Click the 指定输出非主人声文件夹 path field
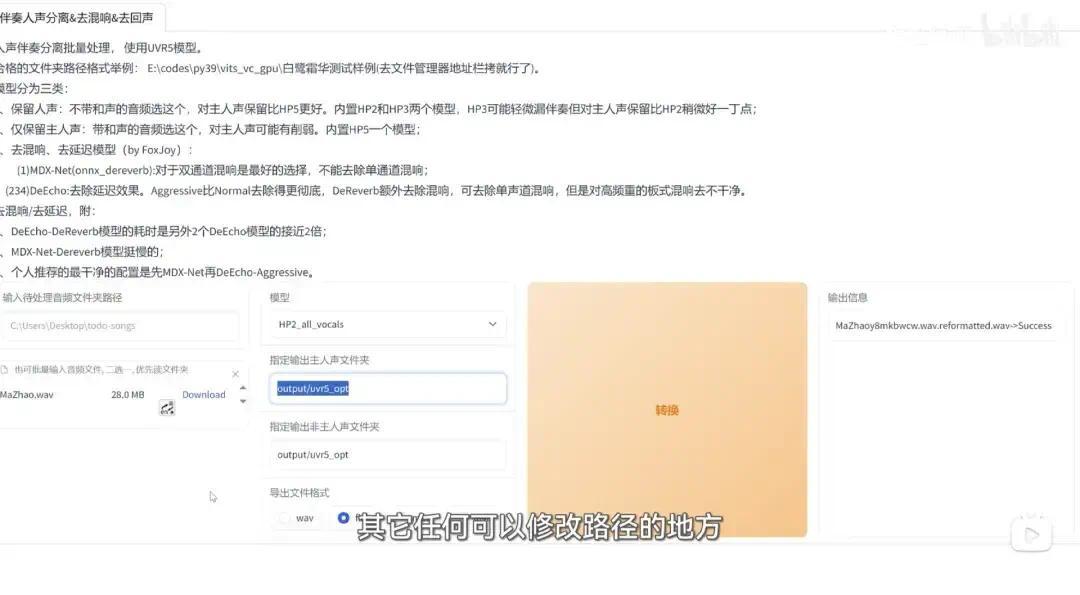 click(x=388, y=455)
